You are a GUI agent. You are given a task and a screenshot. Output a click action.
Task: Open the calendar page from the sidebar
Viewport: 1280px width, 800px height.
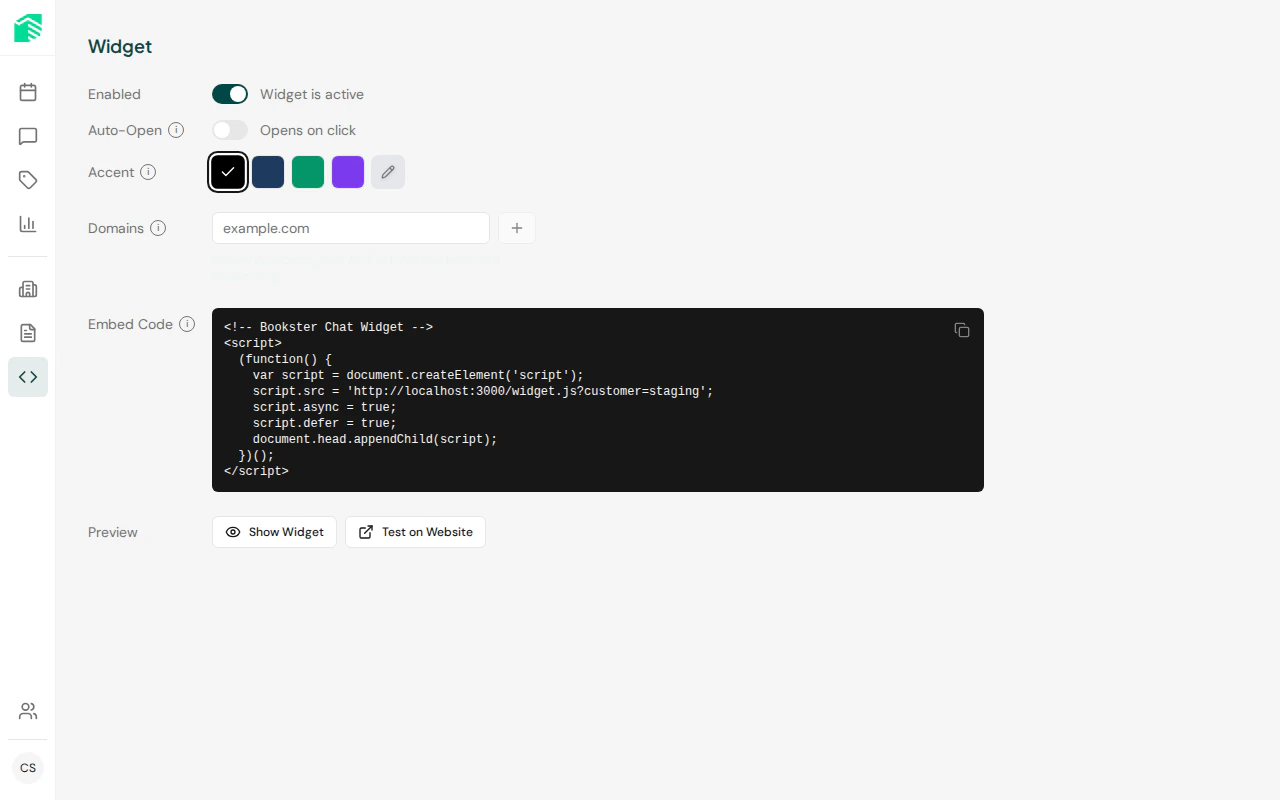pos(28,92)
